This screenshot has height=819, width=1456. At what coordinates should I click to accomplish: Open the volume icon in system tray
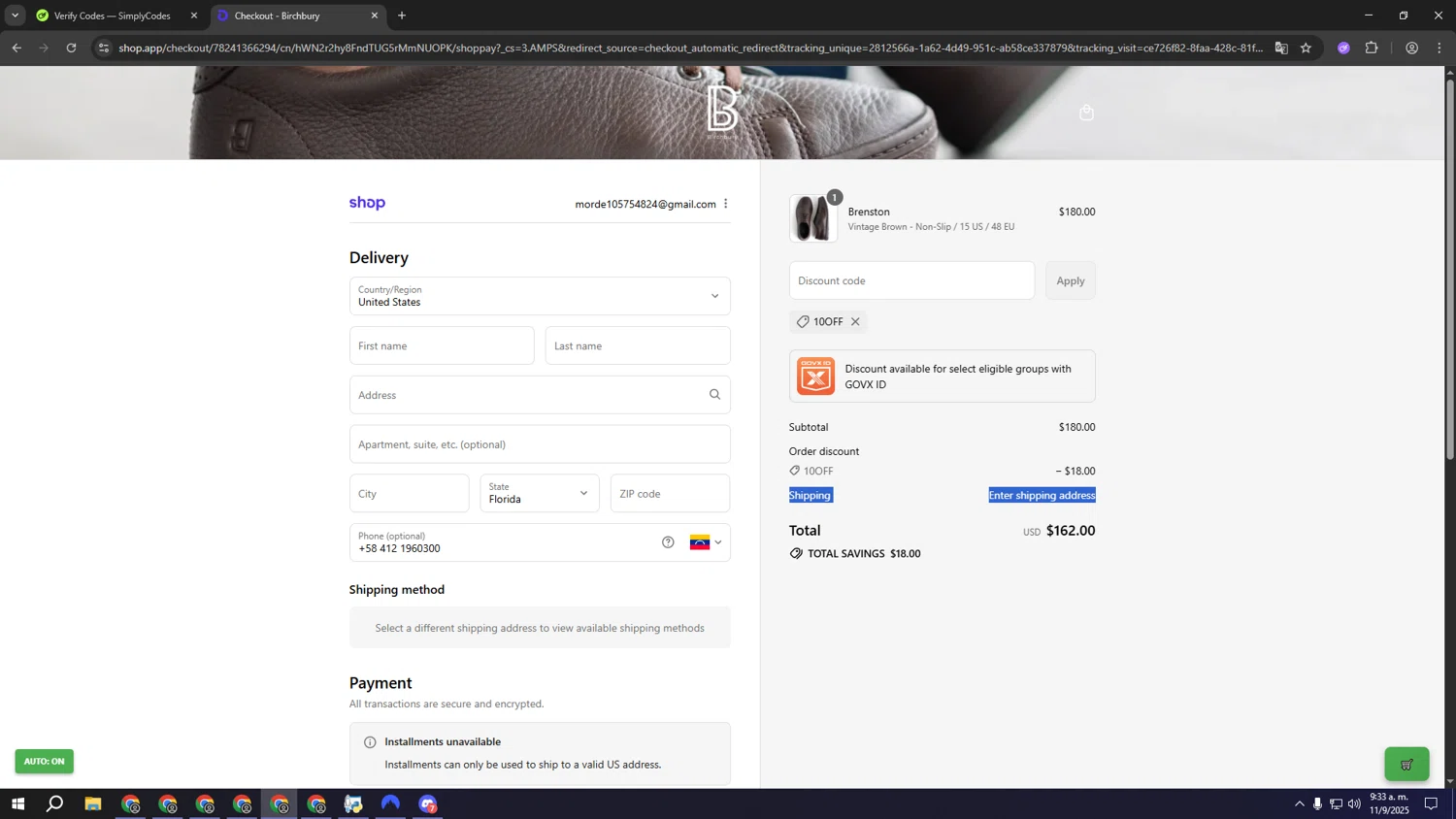1354,803
